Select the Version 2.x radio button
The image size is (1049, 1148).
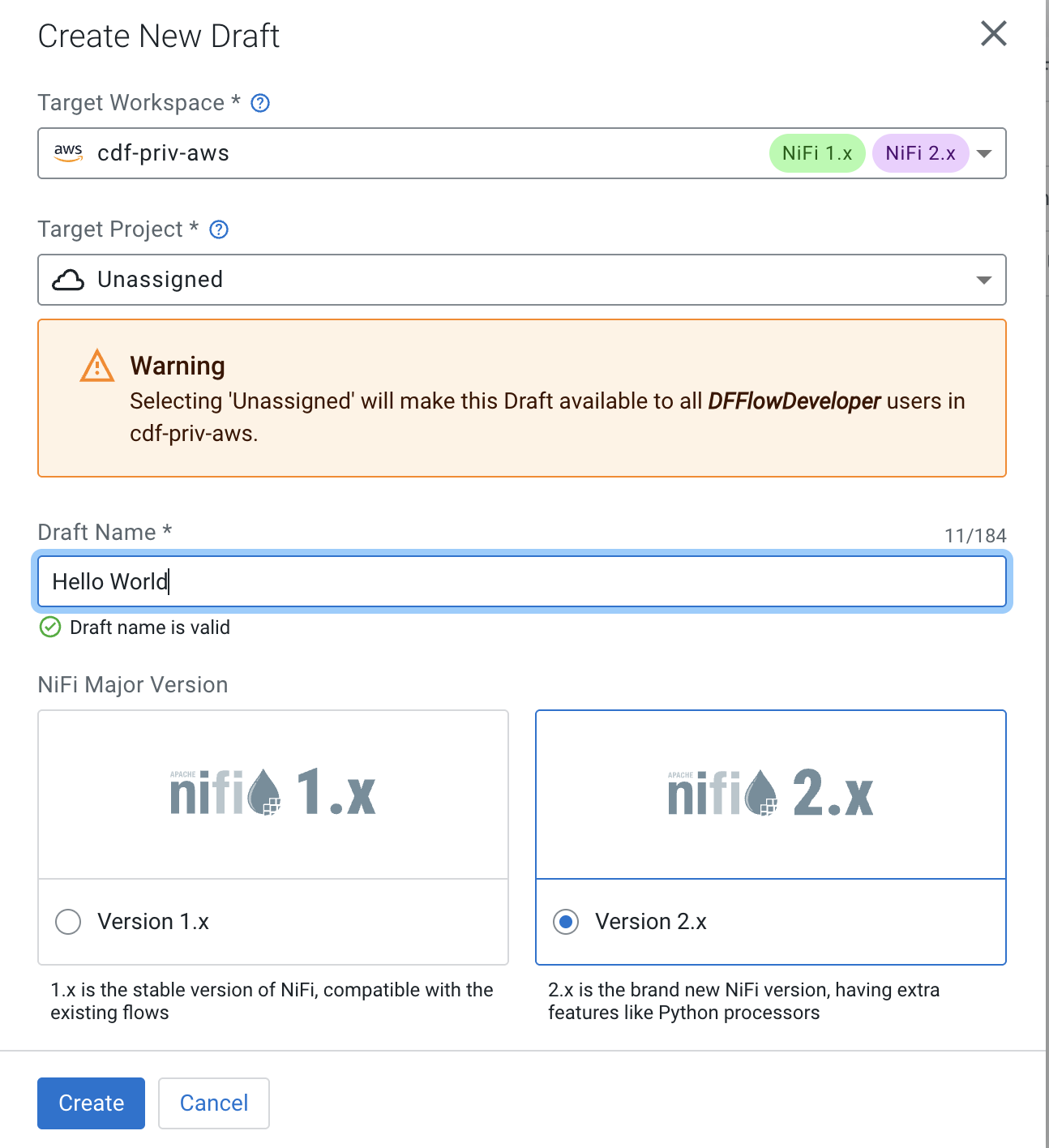pyautogui.click(x=566, y=922)
